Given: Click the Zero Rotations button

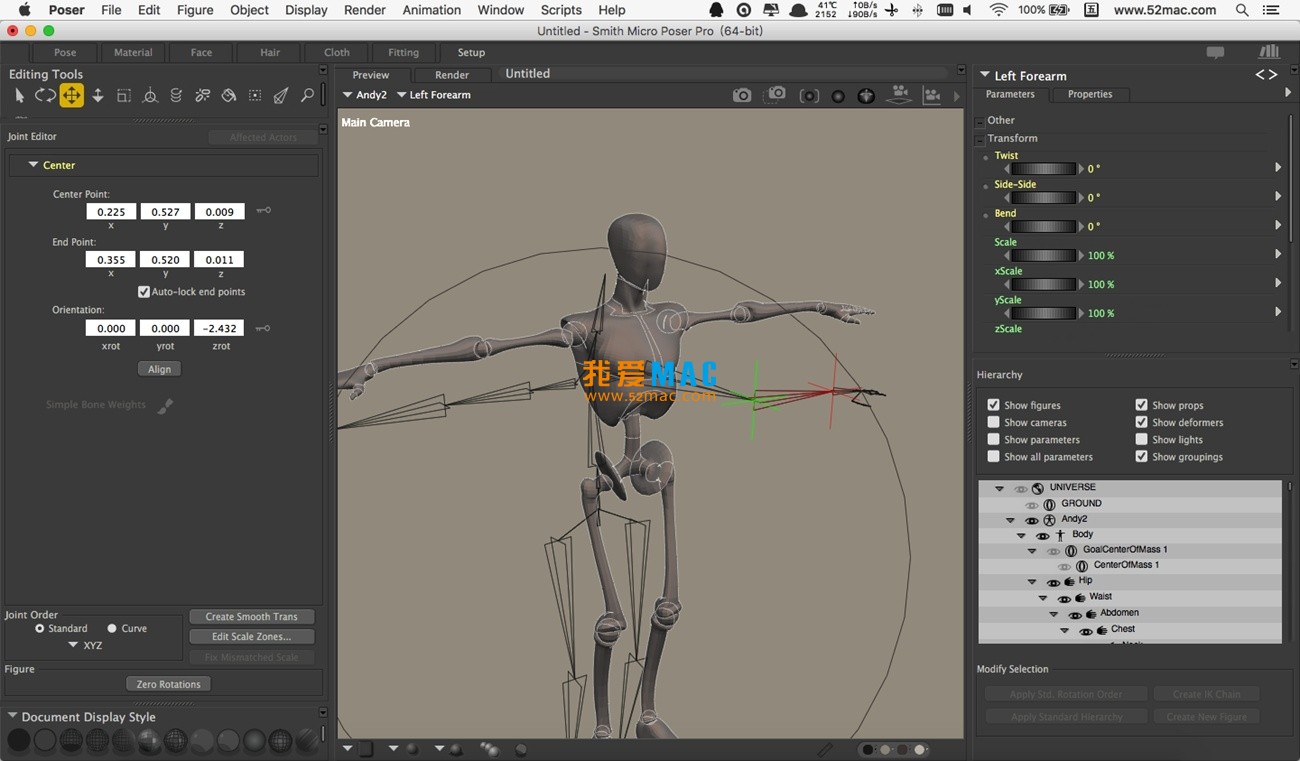Looking at the screenshot, I should pos(168,684).
